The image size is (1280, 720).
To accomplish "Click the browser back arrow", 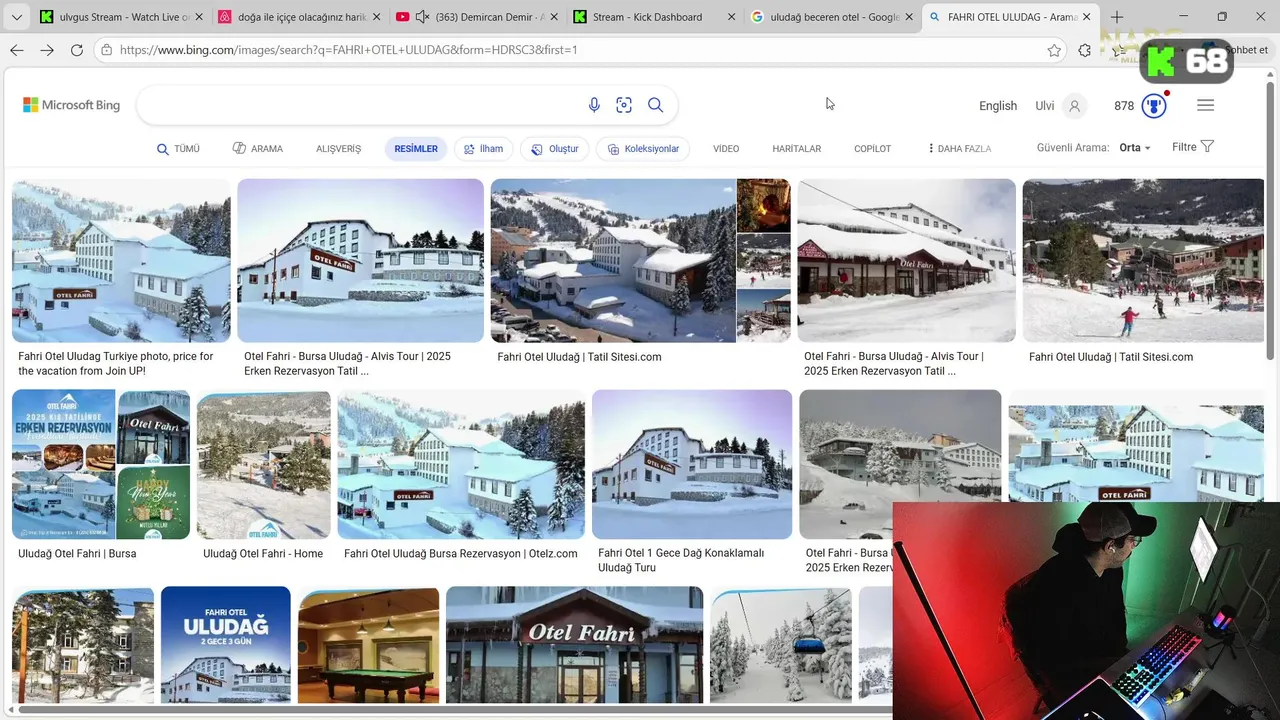I will [17, 50].
